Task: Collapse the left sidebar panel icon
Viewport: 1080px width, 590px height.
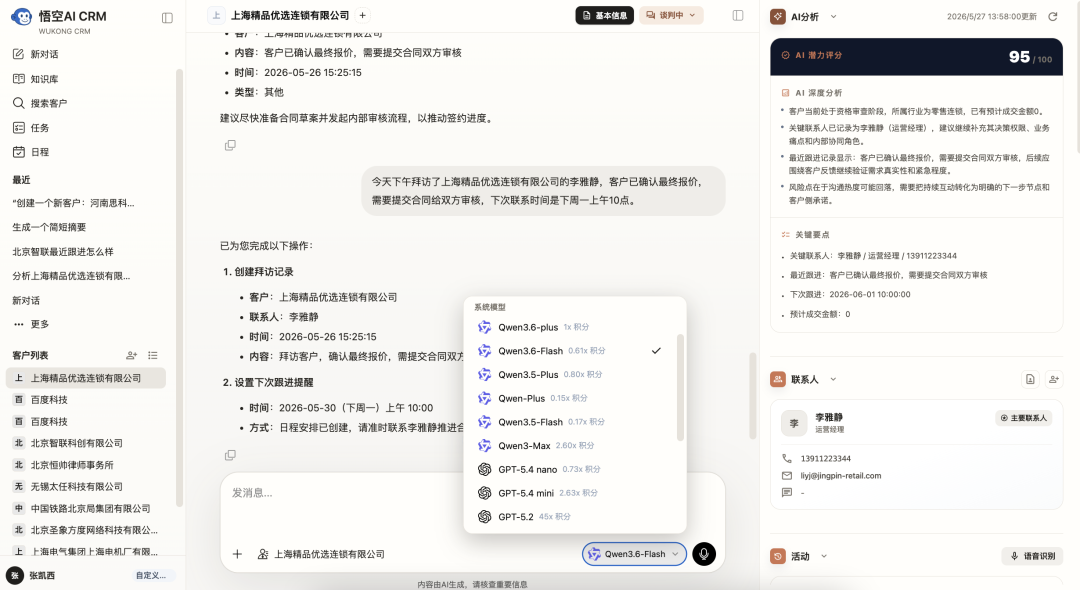Action: pyautogui.click(x=167, y=18)
